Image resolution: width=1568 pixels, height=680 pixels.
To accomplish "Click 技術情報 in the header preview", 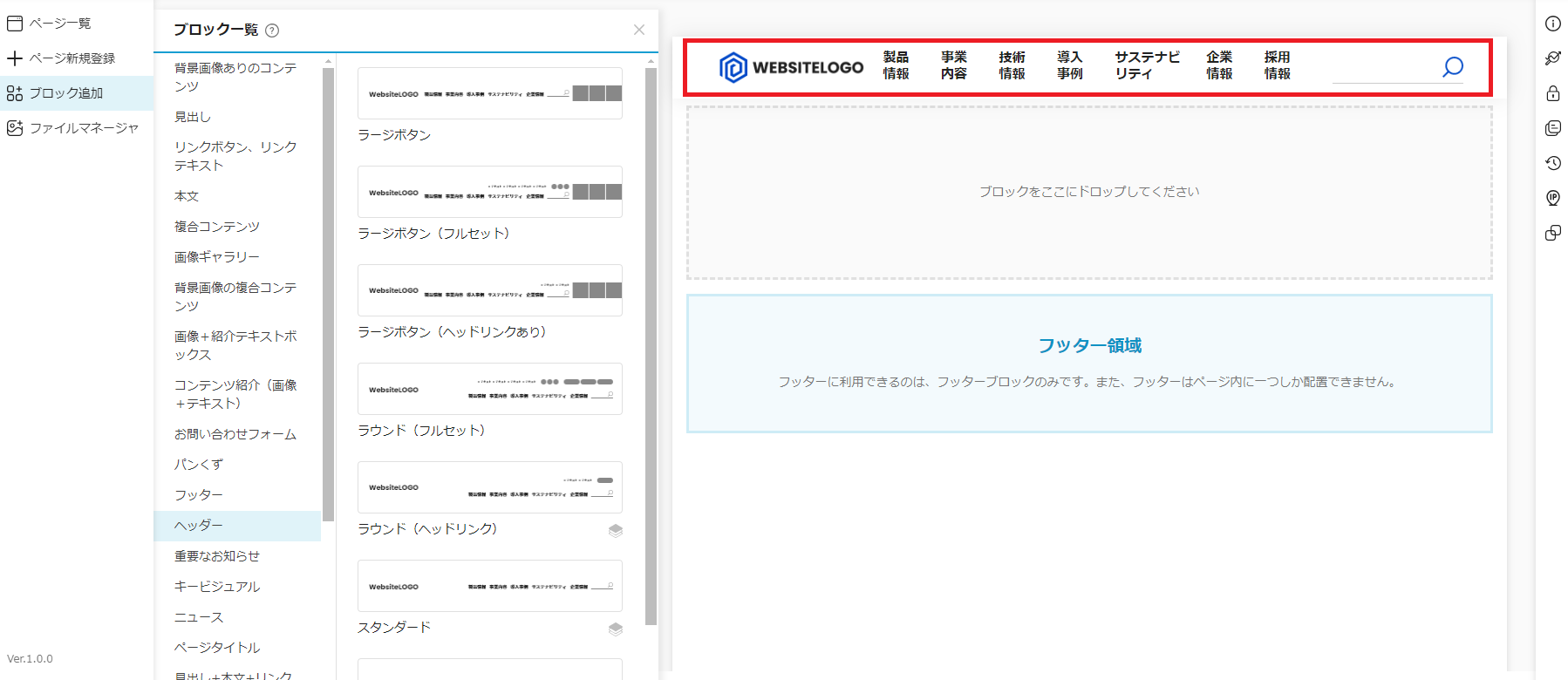I will pyautogui.click(x=1012, y=65).
